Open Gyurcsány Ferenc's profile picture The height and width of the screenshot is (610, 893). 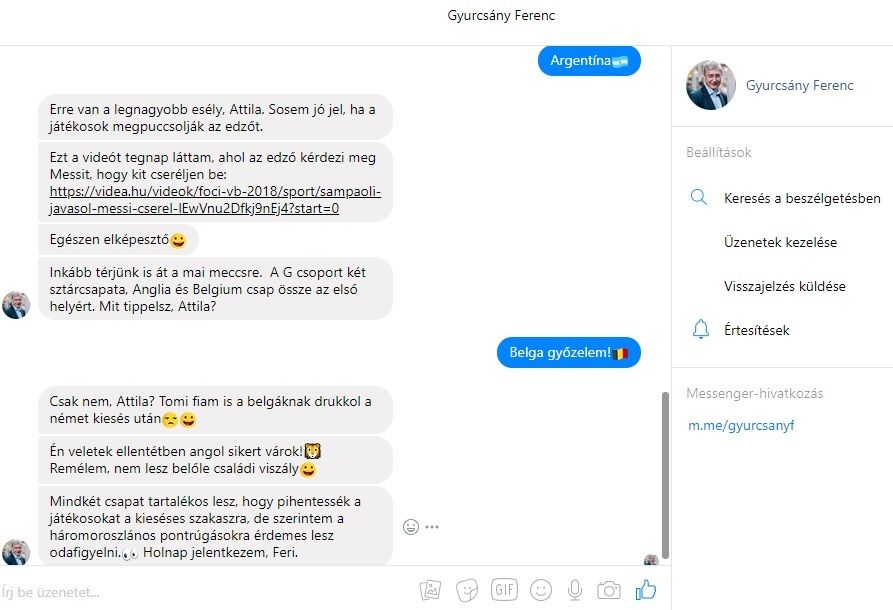point(711,85)
